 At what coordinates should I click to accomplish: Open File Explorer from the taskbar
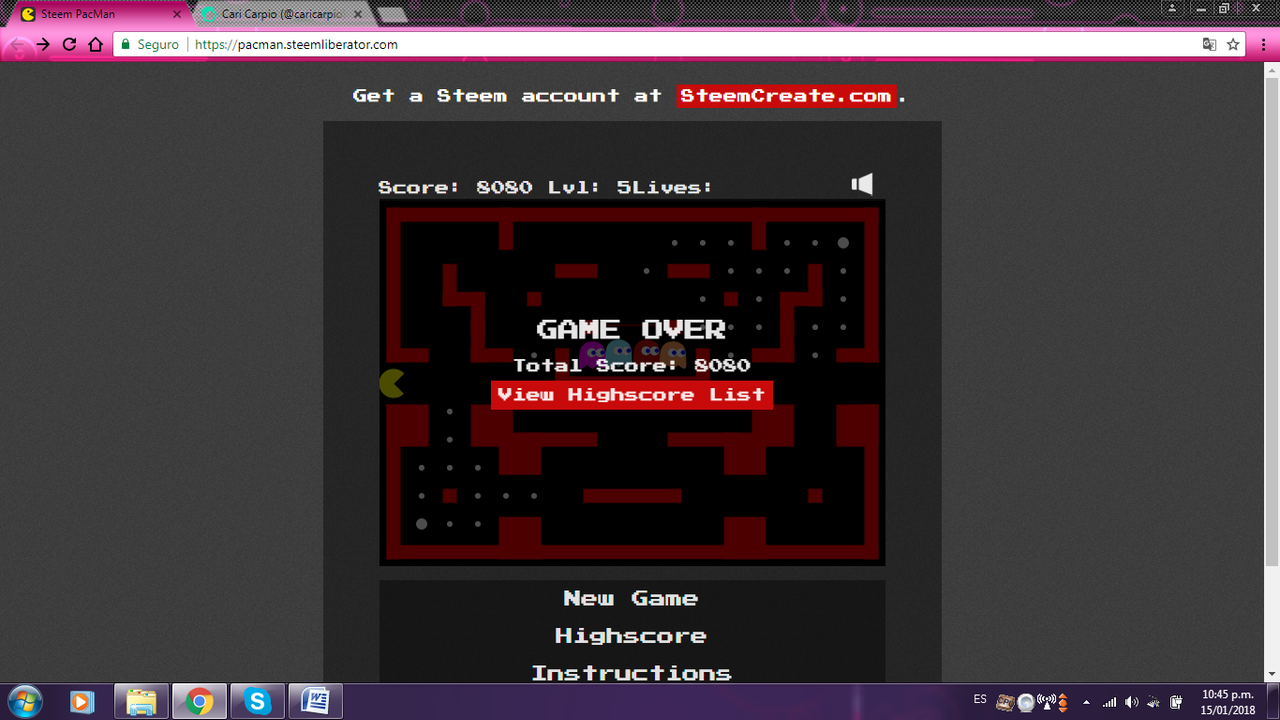coord(141,702)
